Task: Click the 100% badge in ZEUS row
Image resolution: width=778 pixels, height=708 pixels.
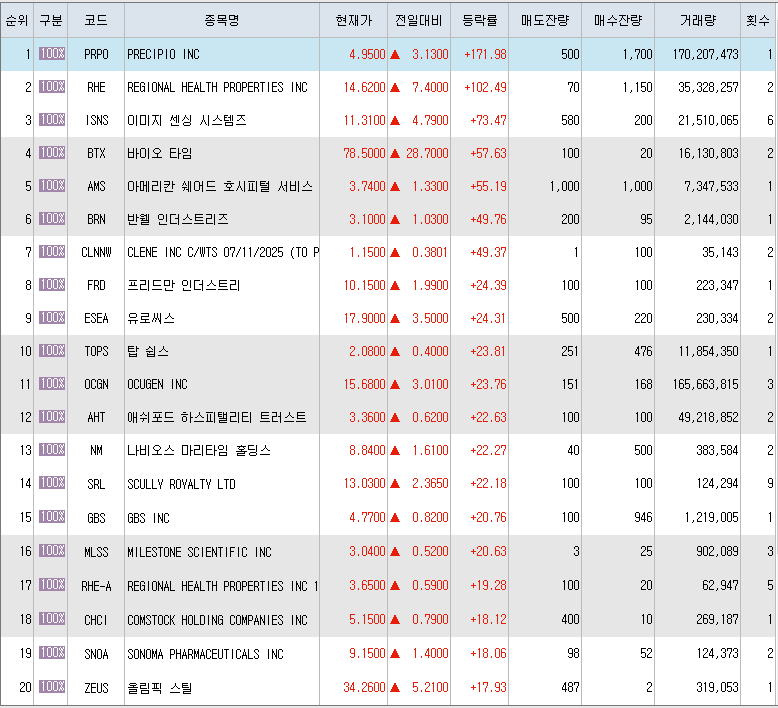Action: 52,687
